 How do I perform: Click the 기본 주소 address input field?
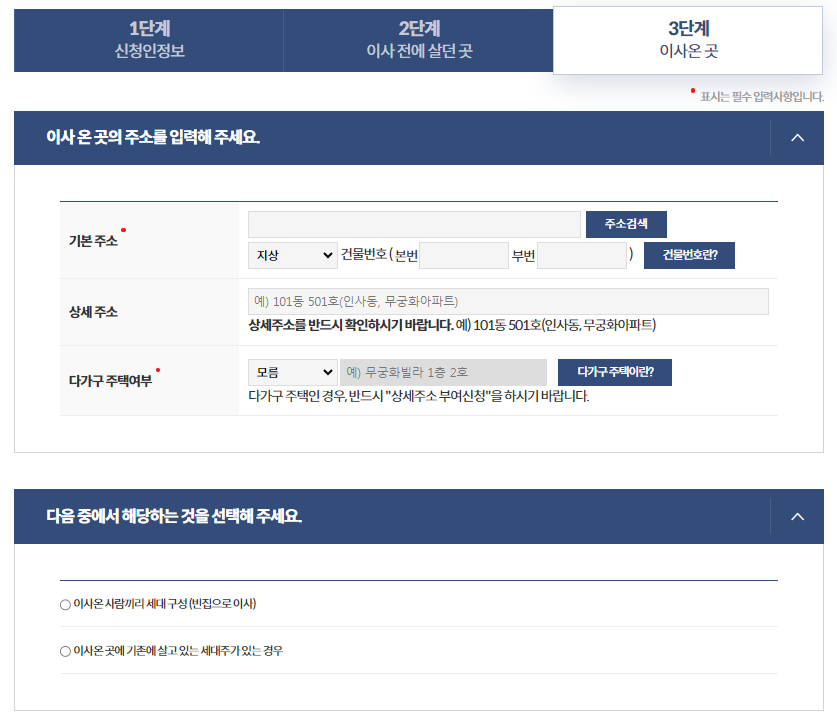pos(414,223)
